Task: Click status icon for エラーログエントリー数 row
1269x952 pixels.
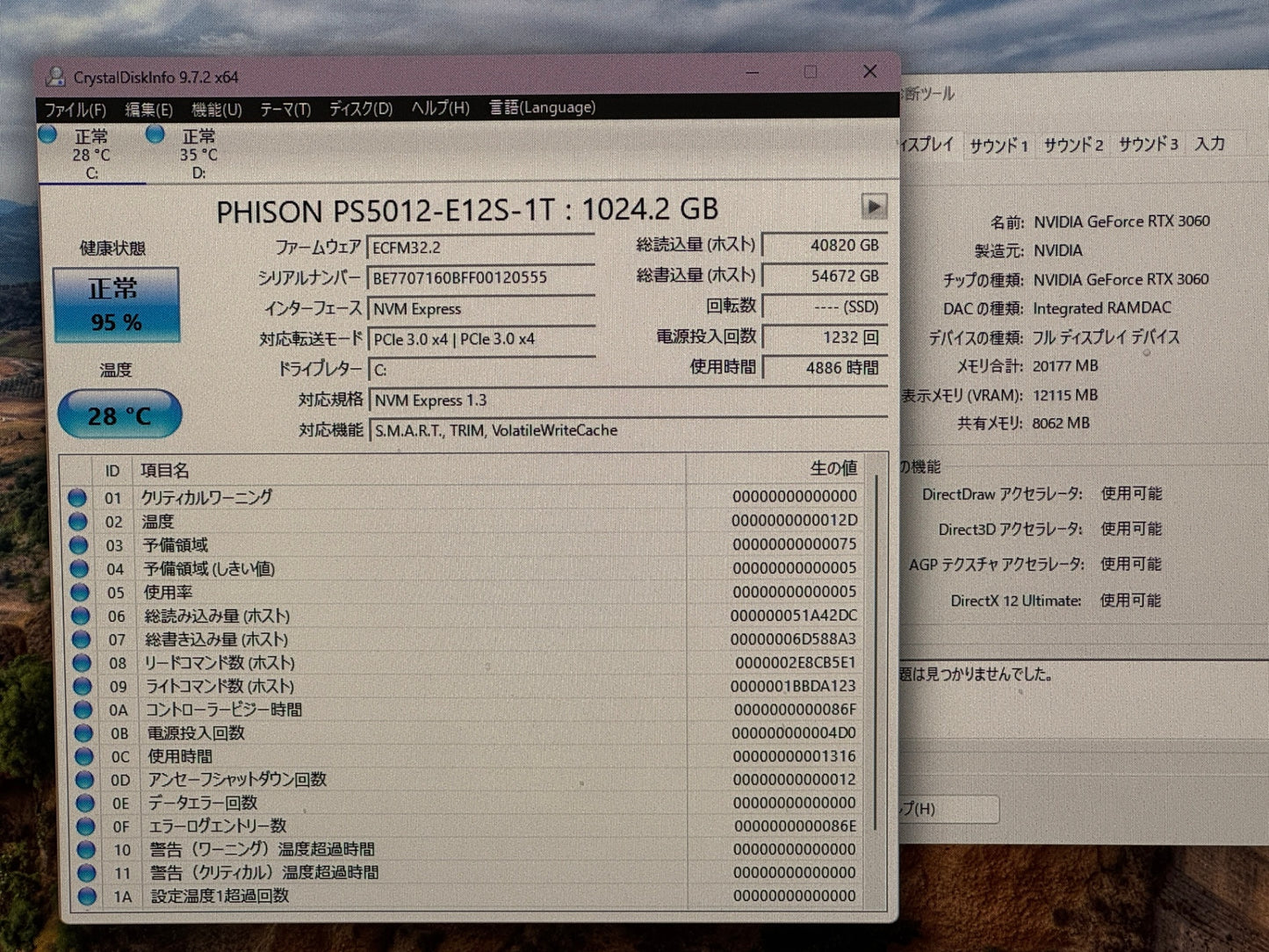Action: point(85,826)
